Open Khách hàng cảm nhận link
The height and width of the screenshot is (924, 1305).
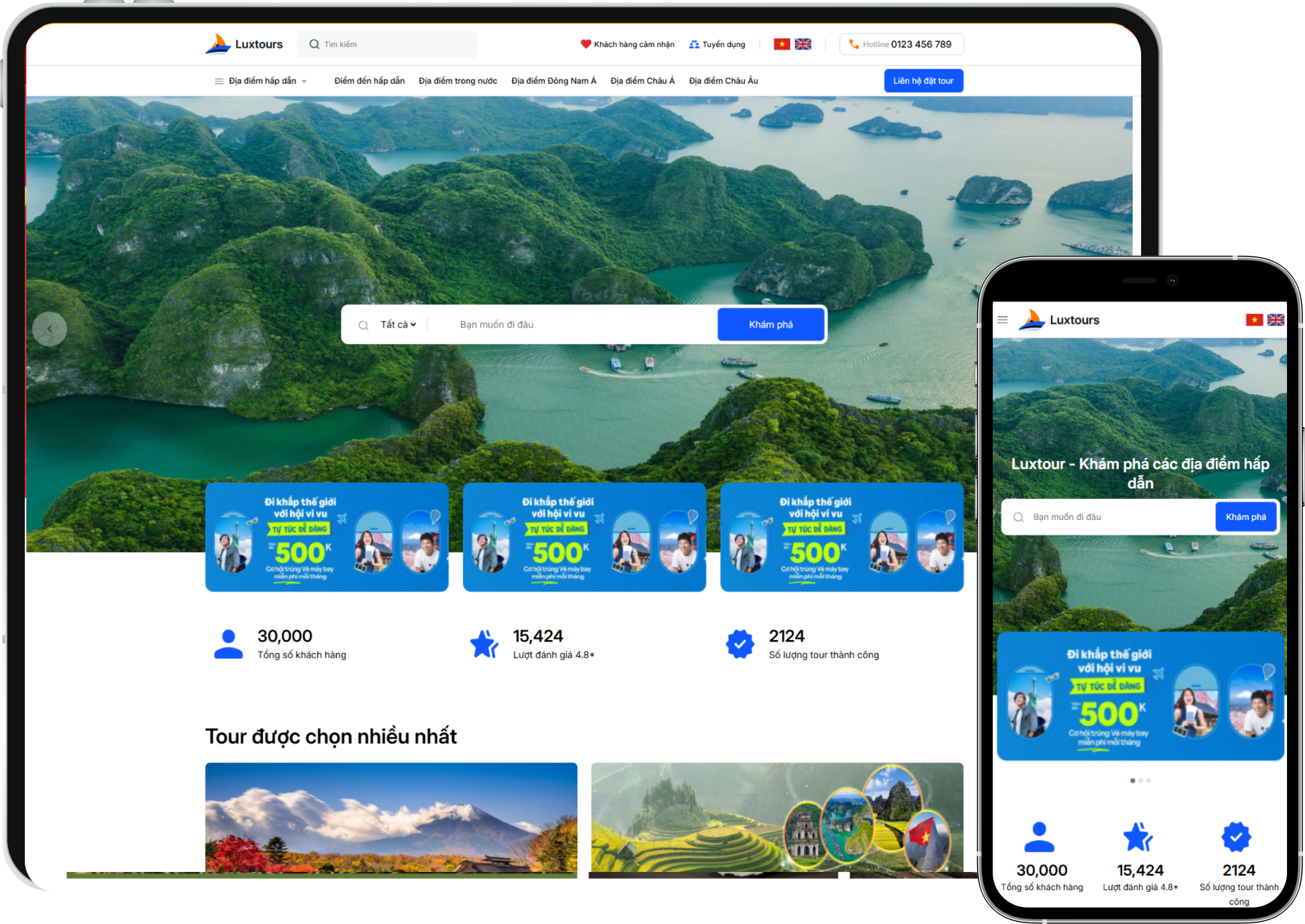[x=633, y=44]
